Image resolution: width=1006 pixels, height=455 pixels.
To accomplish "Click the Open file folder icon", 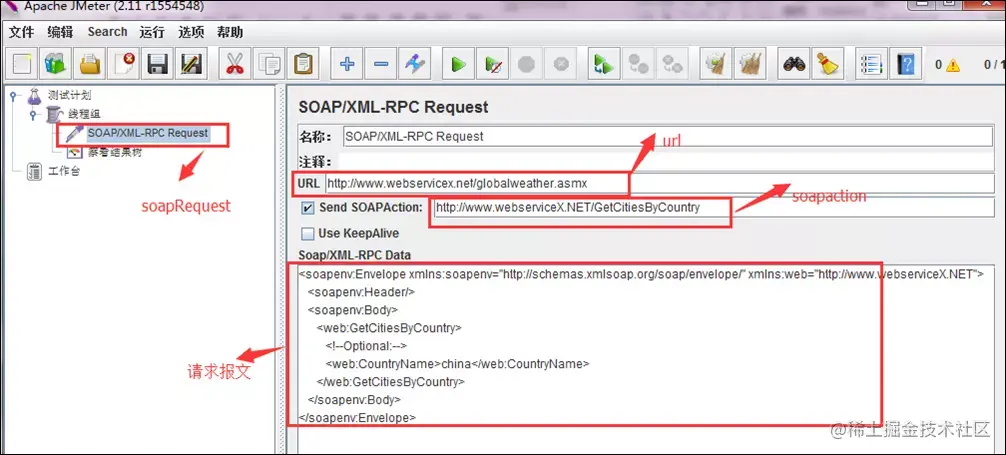I will click(x=90, y=64).
